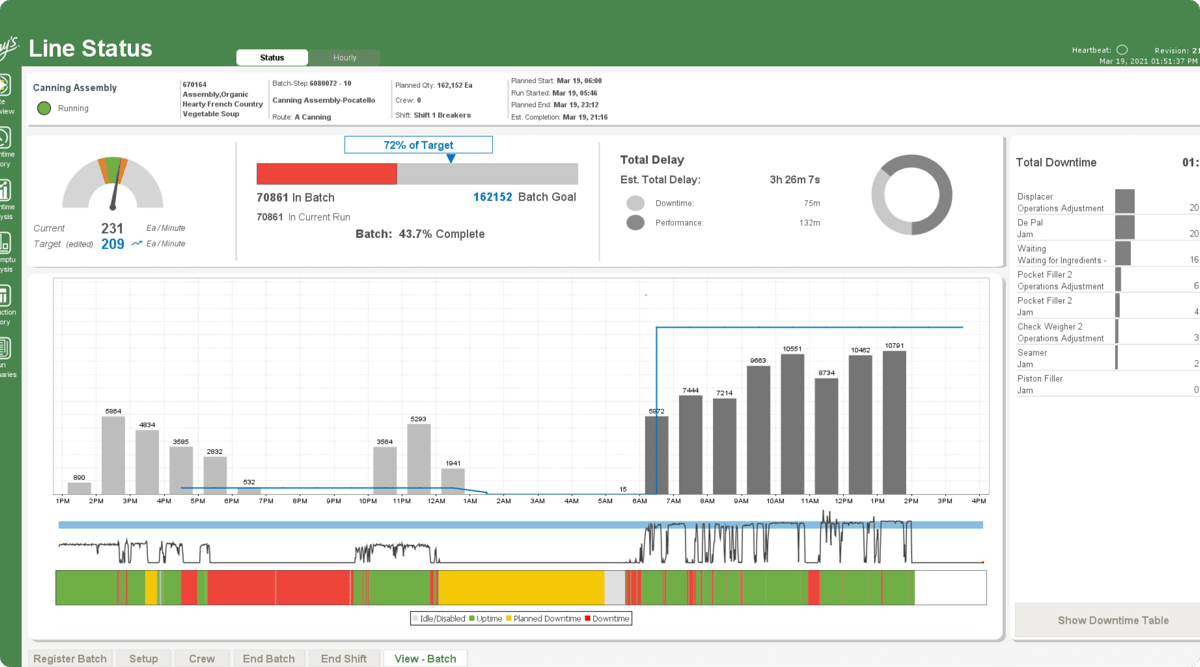Open the Run Summaries sidebar icon
Screen dimensions: 1200x667
[4, 348]
